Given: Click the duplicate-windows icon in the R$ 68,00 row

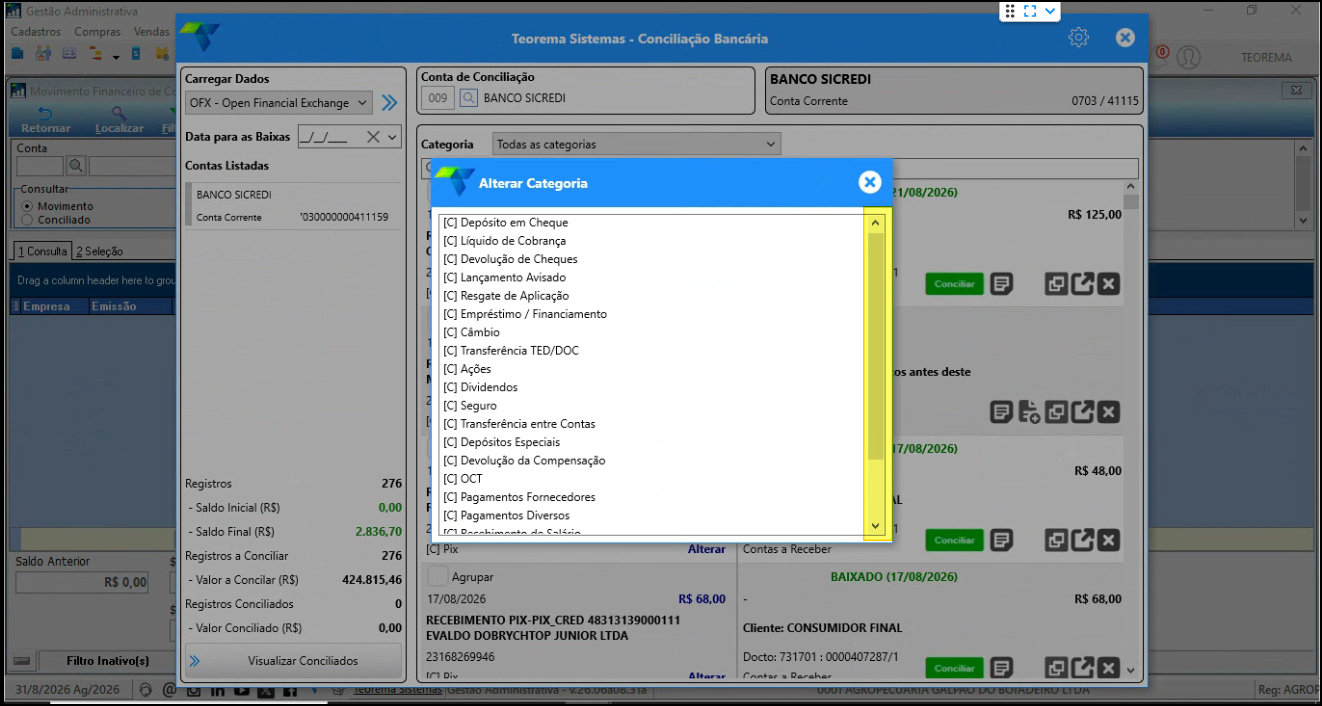Looking at the screenshot, I should pyautogui.click(x=1056, y=667).
